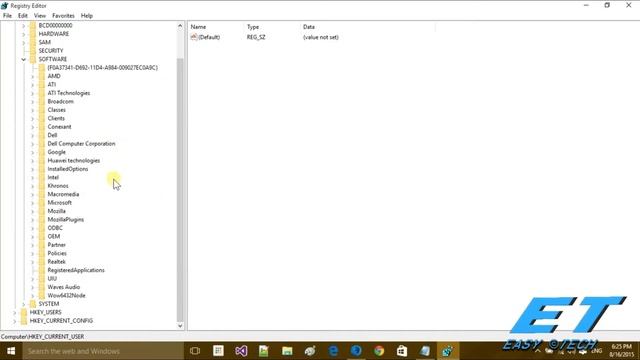The height and width of the screenshot is (360, 640).
Task: Click the Registry Editor taskbar icon
Action: pyautogui.click(x=447, y=351)
